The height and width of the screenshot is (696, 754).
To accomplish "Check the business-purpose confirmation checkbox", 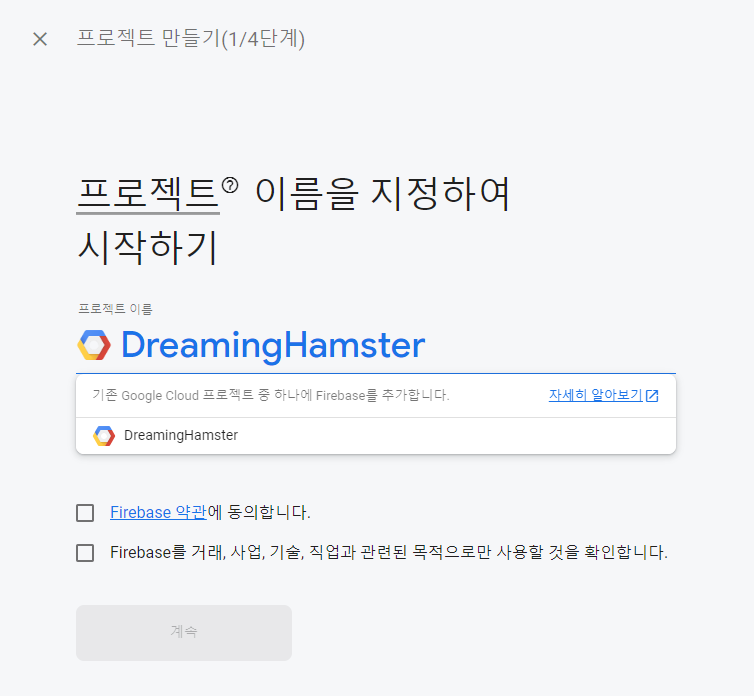I will pos(85,553).
